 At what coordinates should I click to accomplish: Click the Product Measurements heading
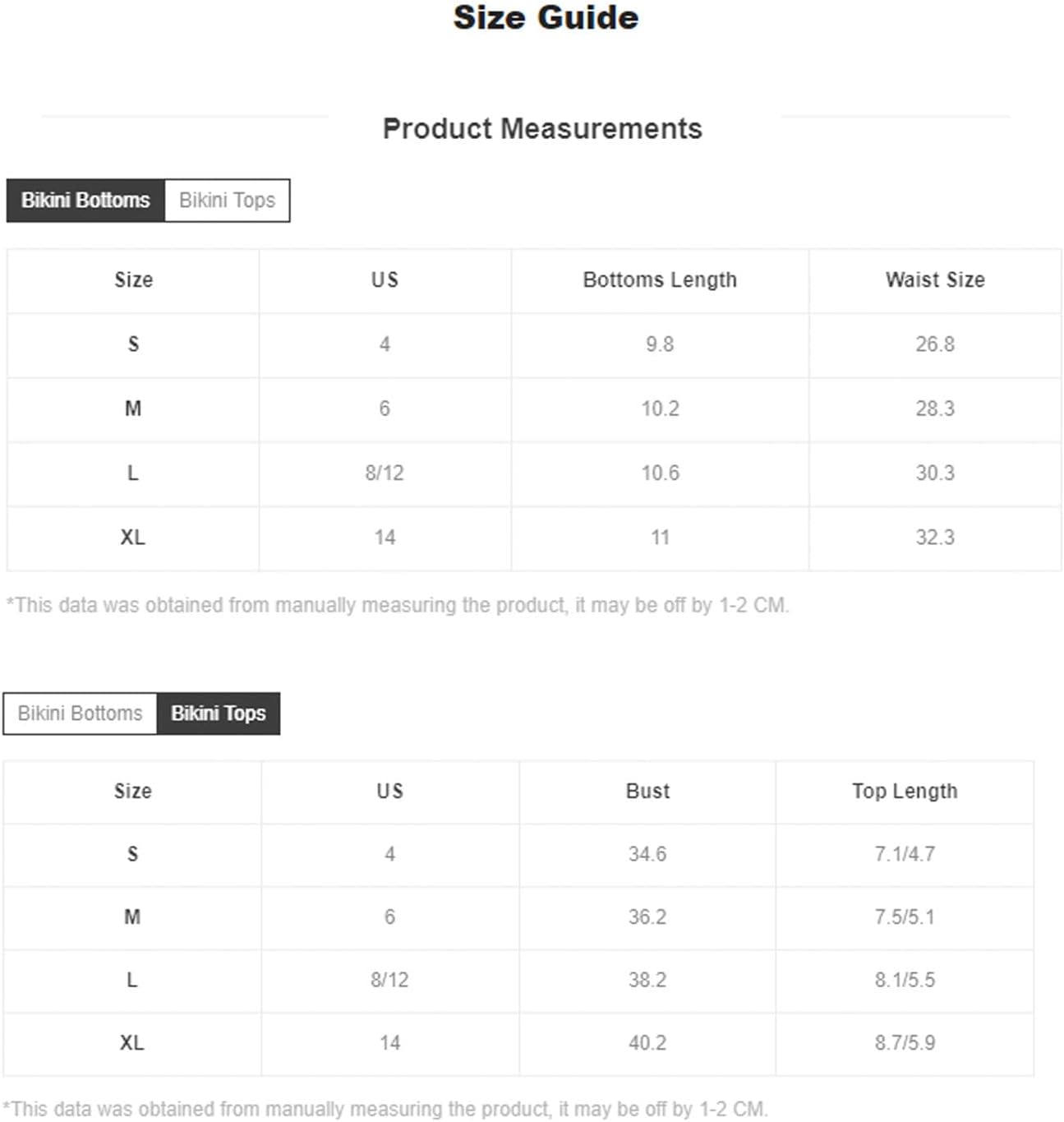pos(542,129)
